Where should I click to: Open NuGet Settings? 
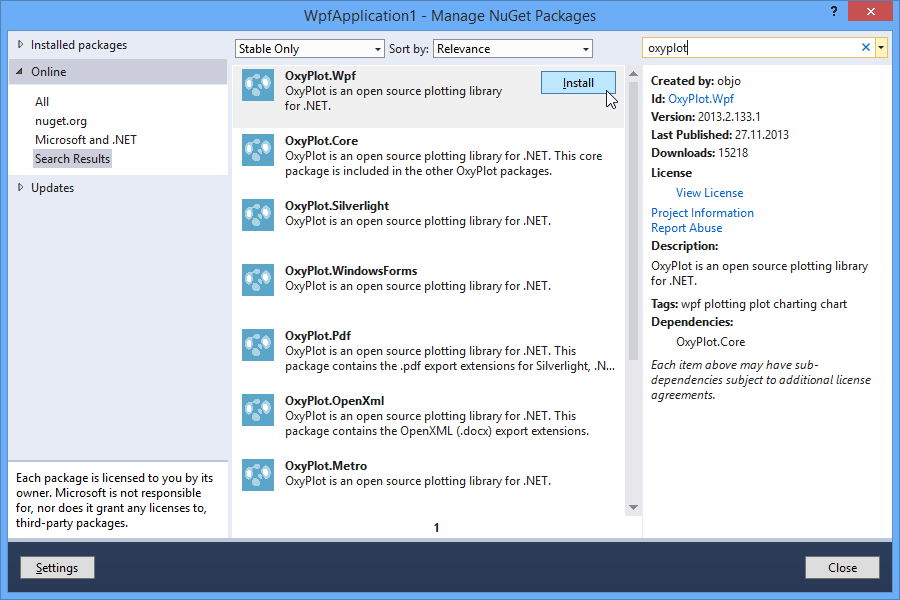click(57, 567)
